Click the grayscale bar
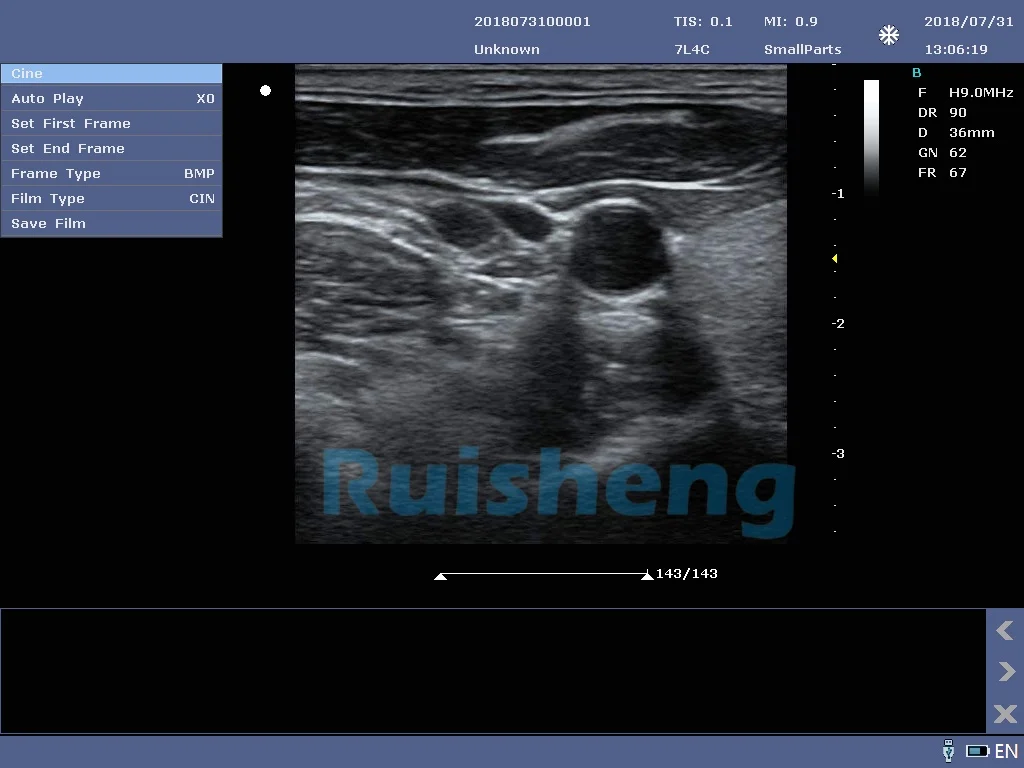Screen dimensions: 1024x768 (871, 135)
